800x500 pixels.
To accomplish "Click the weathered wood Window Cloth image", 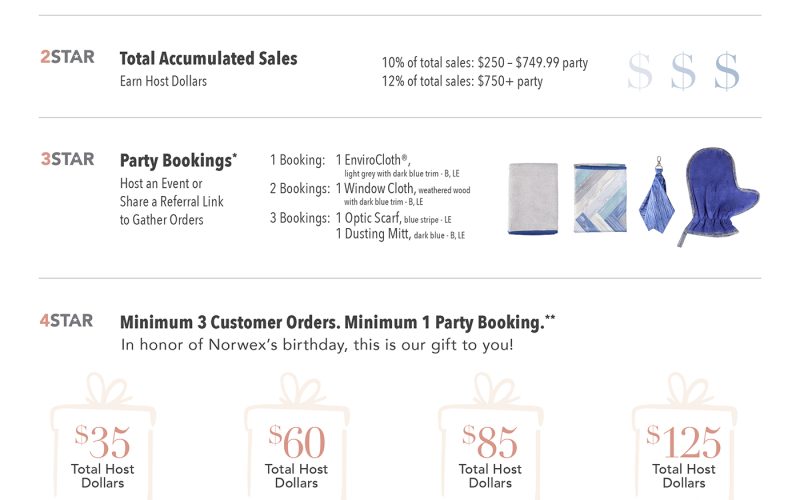I will (599, 198).
